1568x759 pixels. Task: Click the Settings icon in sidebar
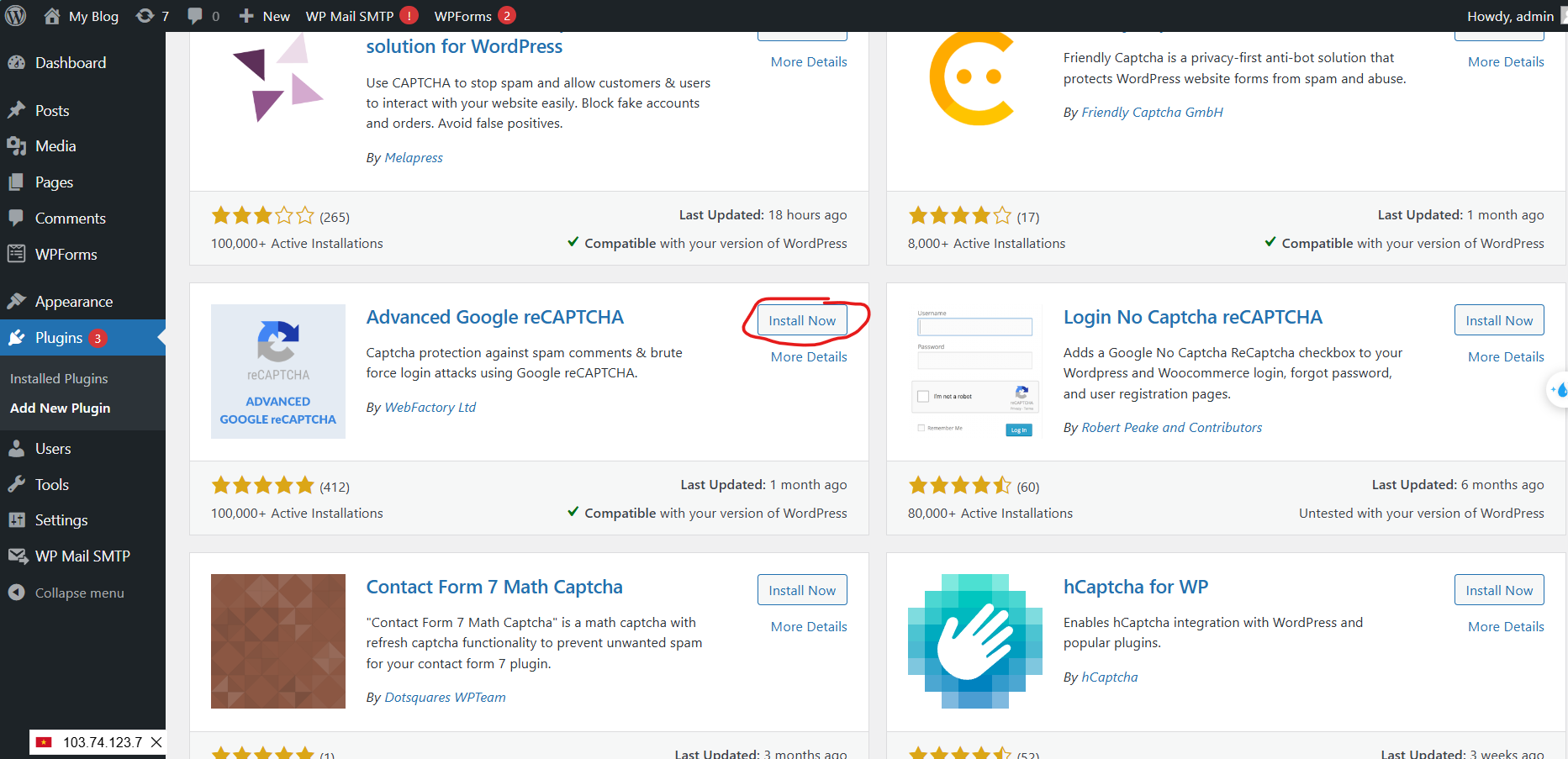[x=17, y=520]
